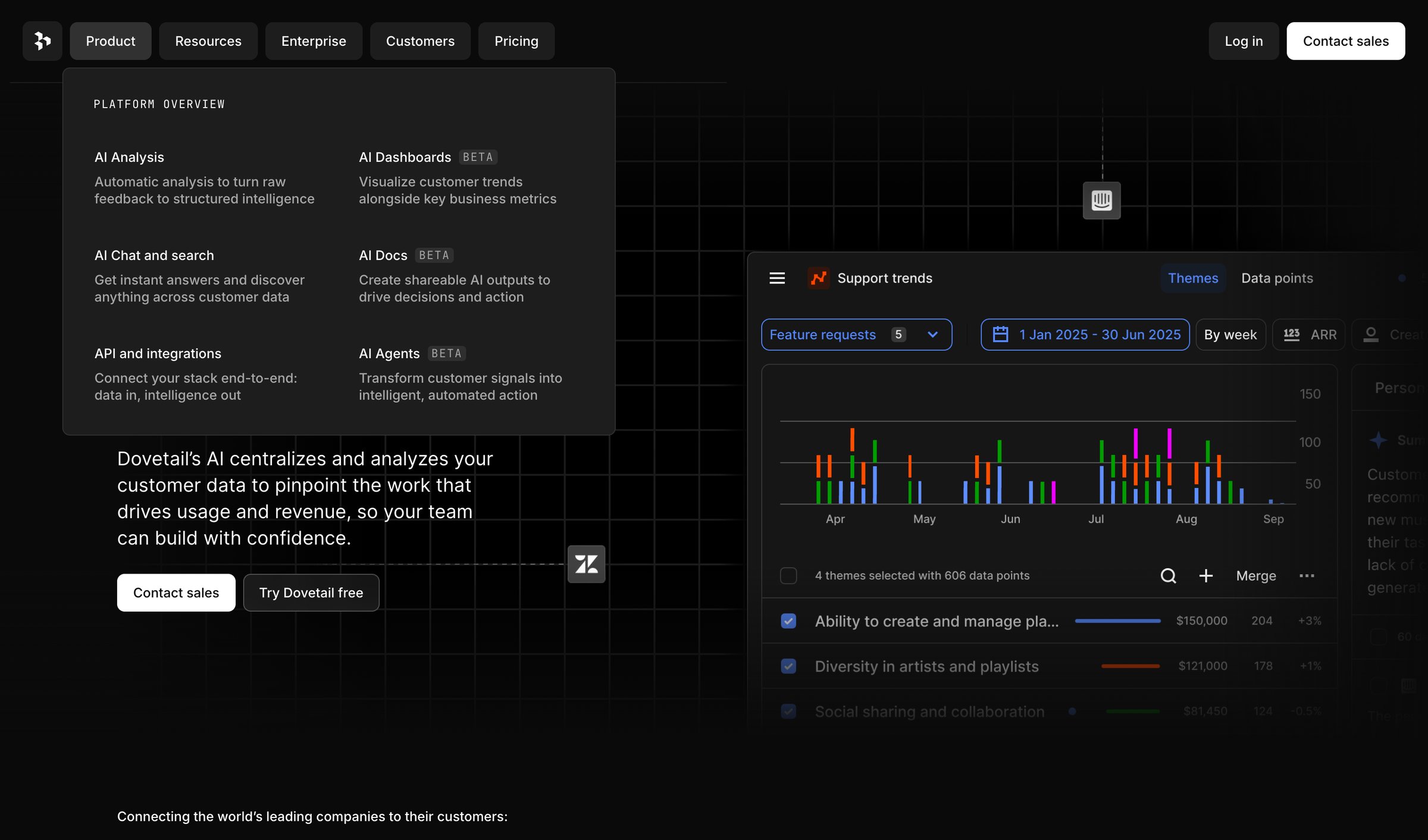The width and height of the screenshot is (1428, 840).
Task: Open the 1 Jan 2025 - 30 Jun 2025 date range
Action: point(1085,334)
